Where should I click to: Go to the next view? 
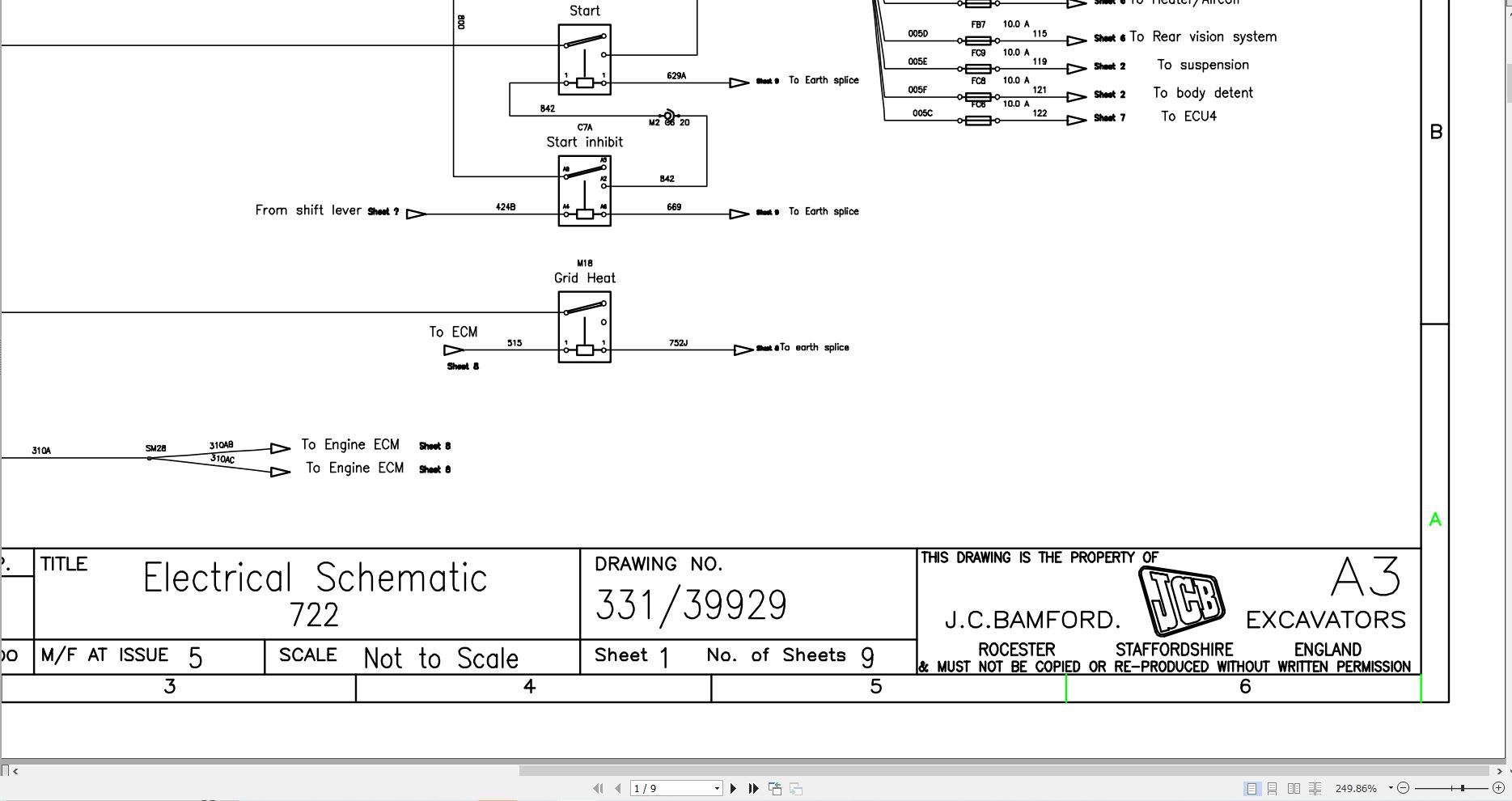798,787
